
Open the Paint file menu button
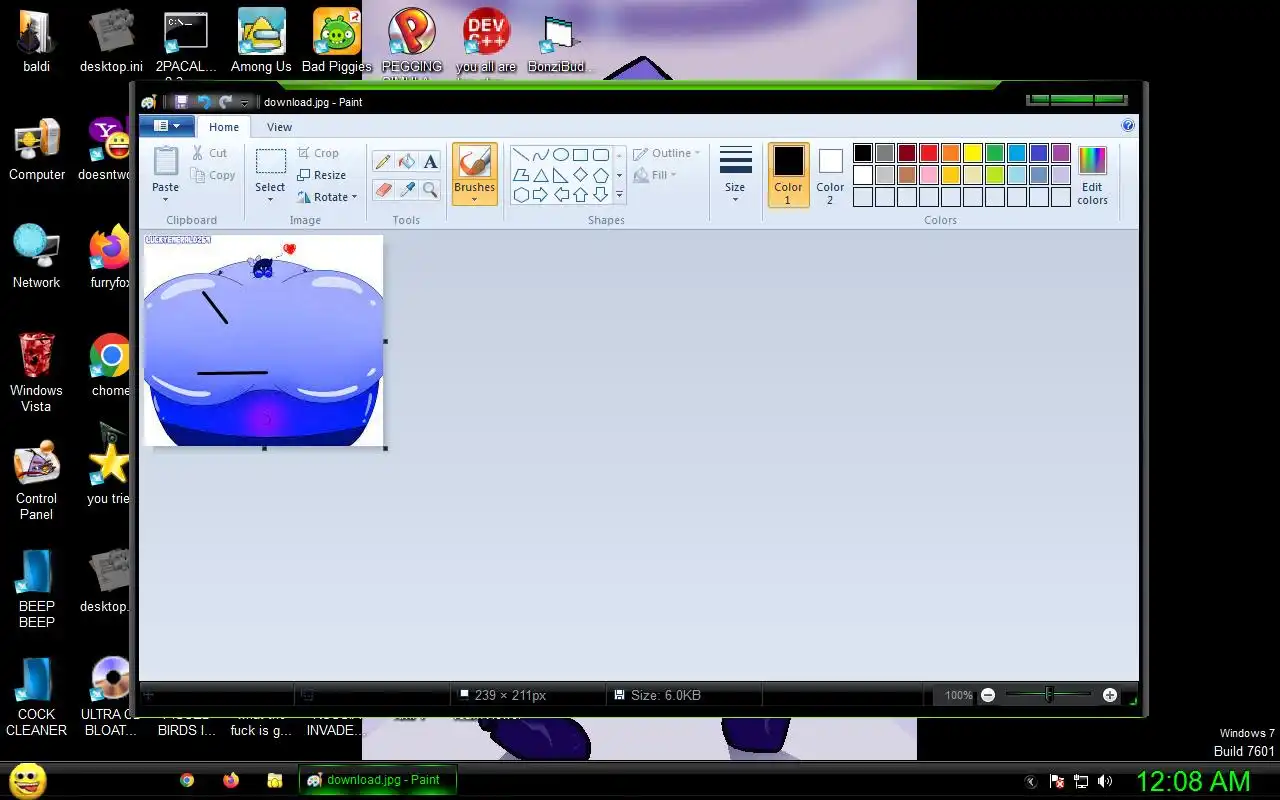click(x=166, y=126)
